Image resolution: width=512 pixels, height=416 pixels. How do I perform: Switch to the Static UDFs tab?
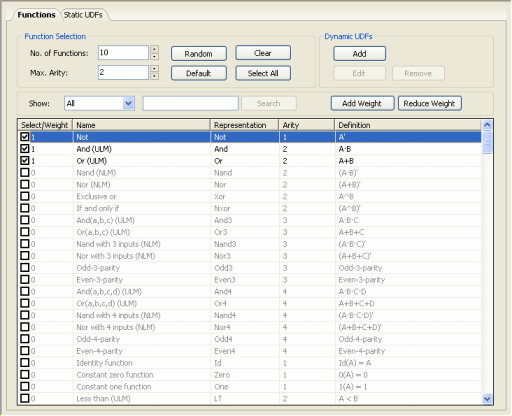83,15
